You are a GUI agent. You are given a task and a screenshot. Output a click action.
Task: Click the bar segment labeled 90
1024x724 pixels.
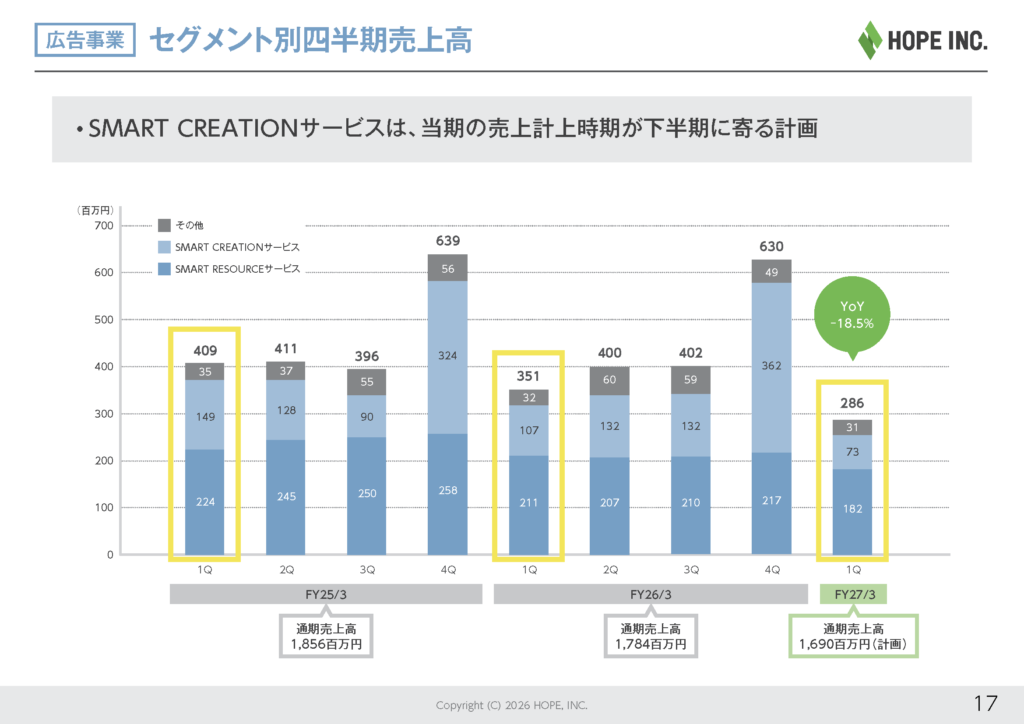(x=366, y=416)
